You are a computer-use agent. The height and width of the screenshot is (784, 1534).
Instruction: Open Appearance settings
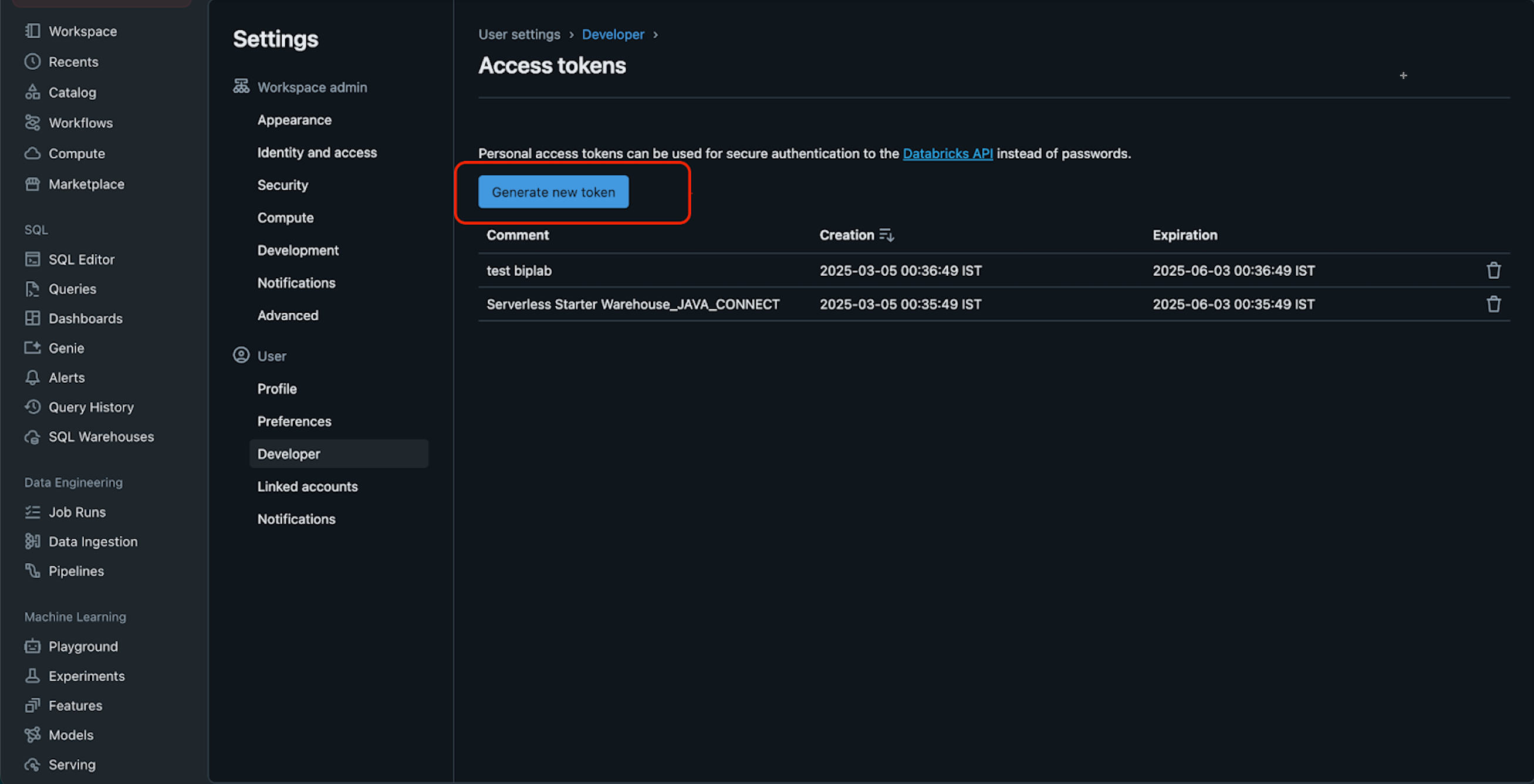294,120
